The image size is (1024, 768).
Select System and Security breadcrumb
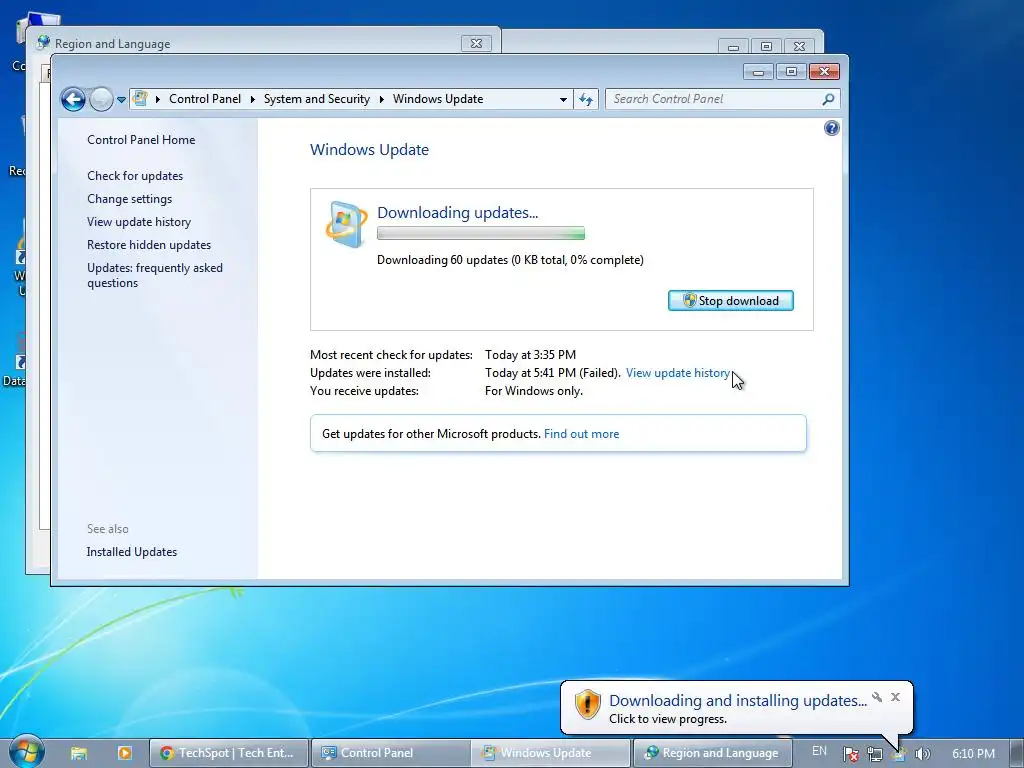pos(317,99)
